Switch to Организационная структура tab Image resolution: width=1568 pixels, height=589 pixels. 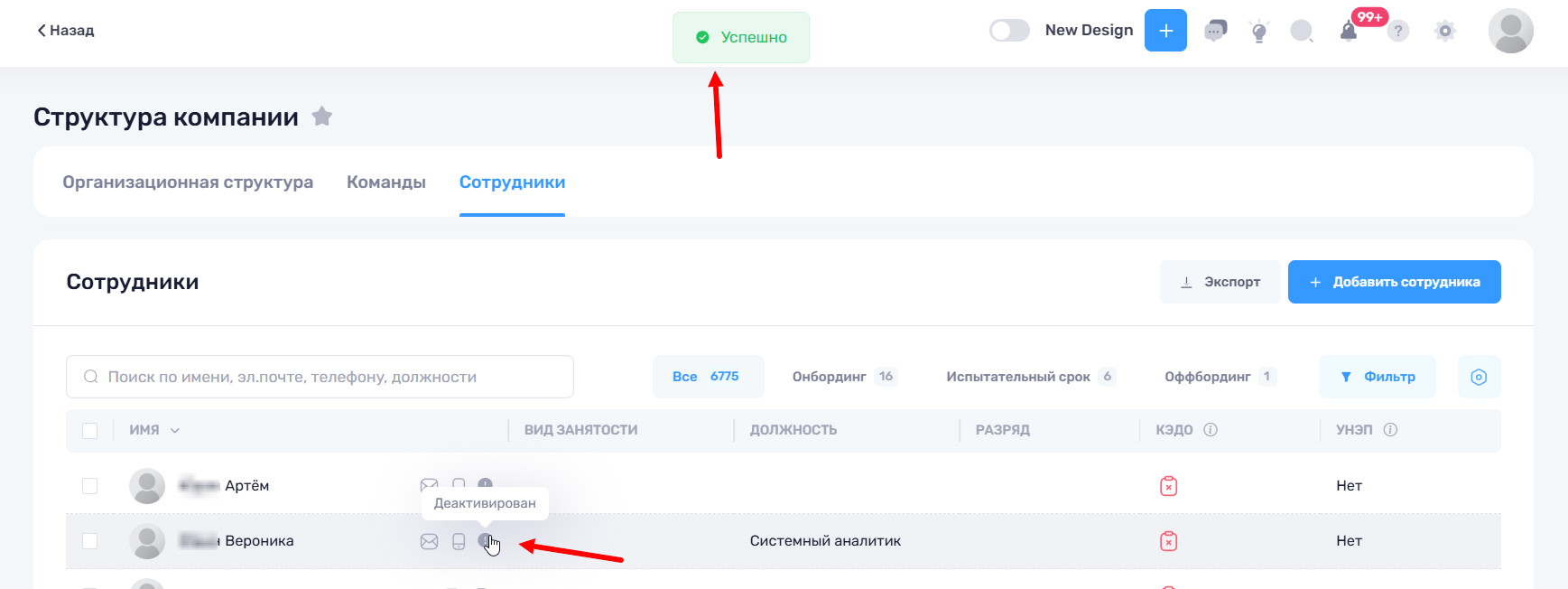coord(188,182)
